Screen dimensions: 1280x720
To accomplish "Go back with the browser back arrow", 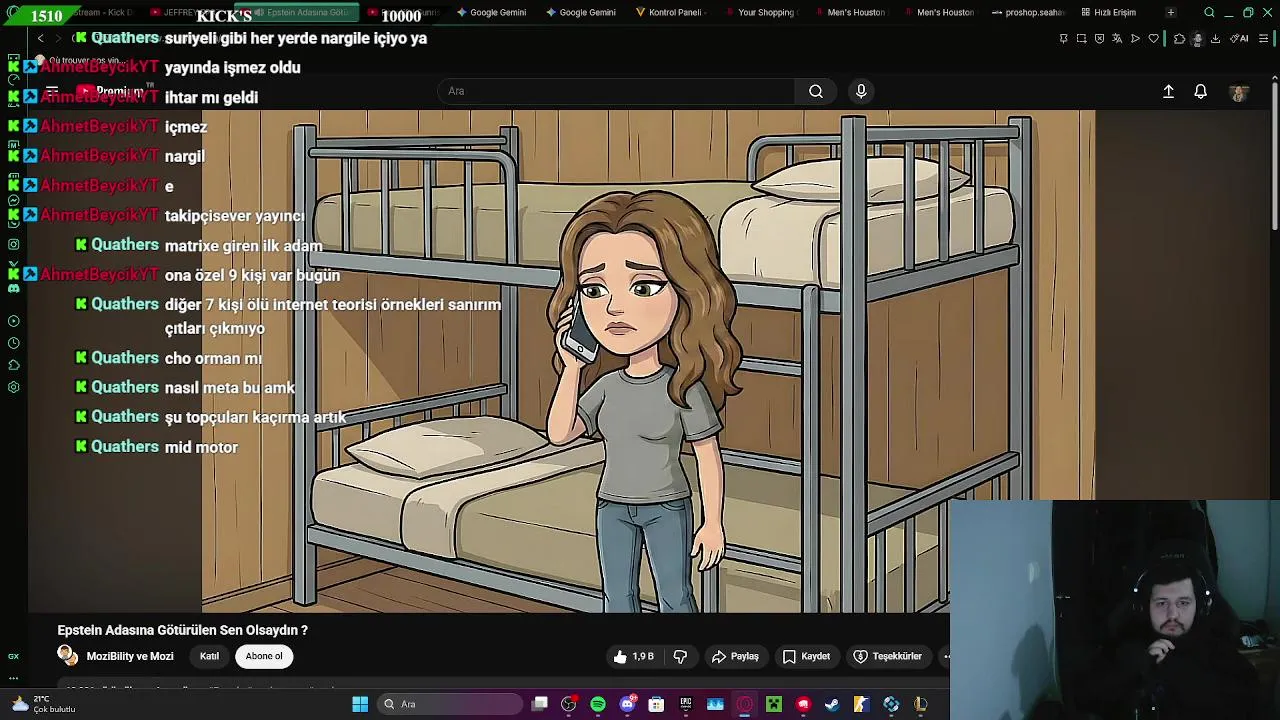I will click(x=40, y=38).
